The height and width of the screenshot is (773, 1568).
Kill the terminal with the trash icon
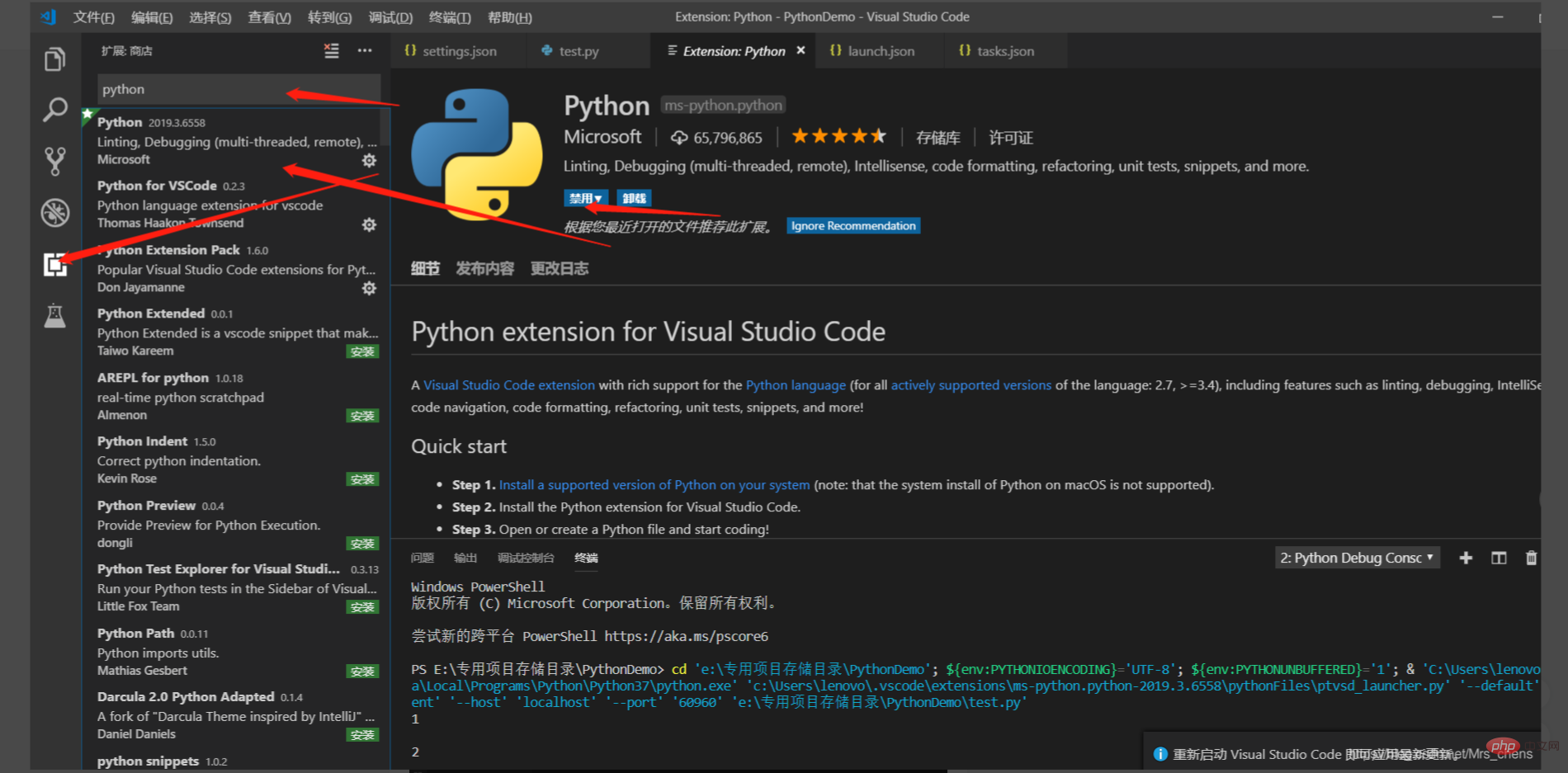click(1532, 558)
